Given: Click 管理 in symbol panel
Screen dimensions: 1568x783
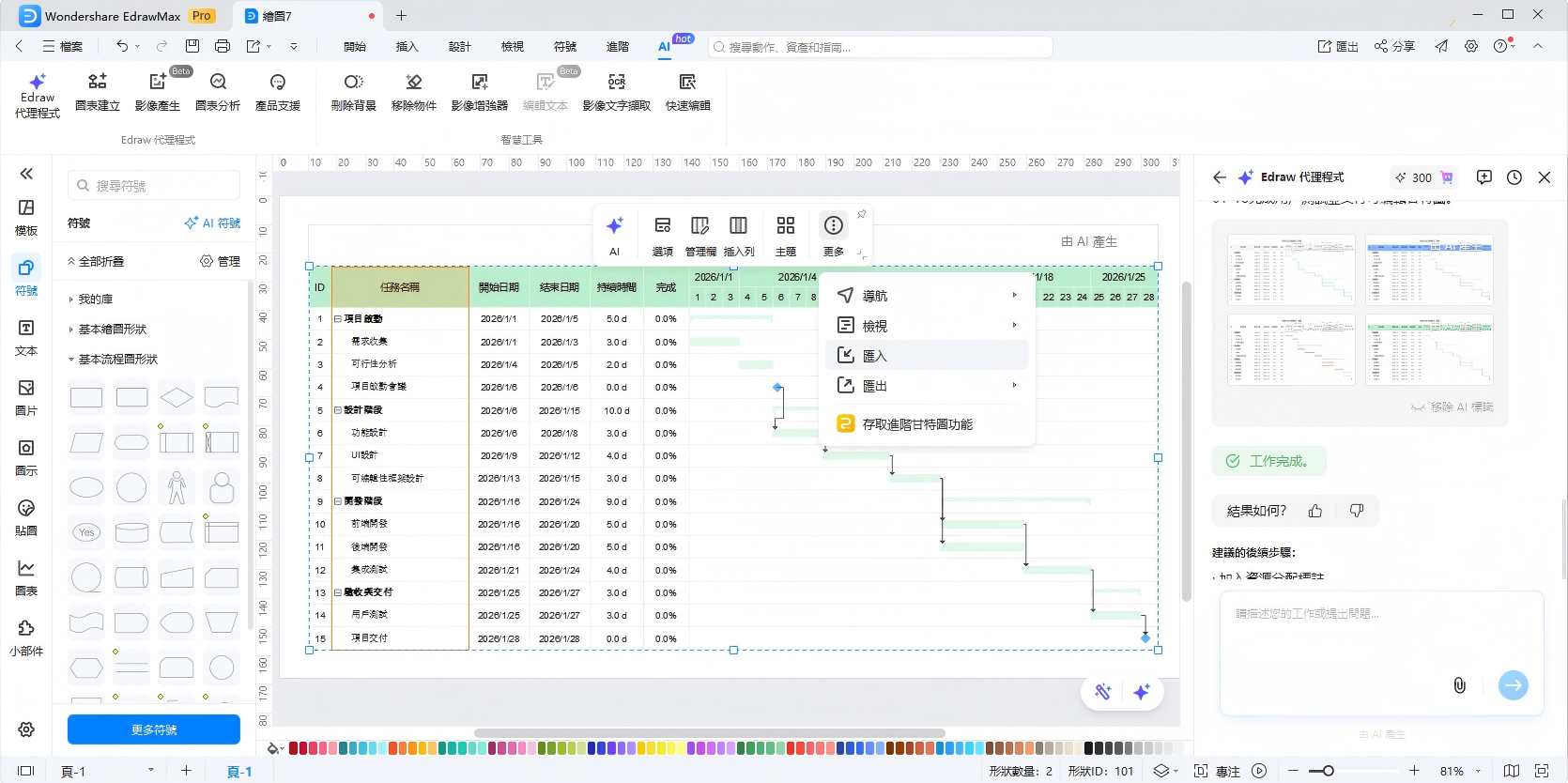Looking at the screenshot, I should [220, 262].
